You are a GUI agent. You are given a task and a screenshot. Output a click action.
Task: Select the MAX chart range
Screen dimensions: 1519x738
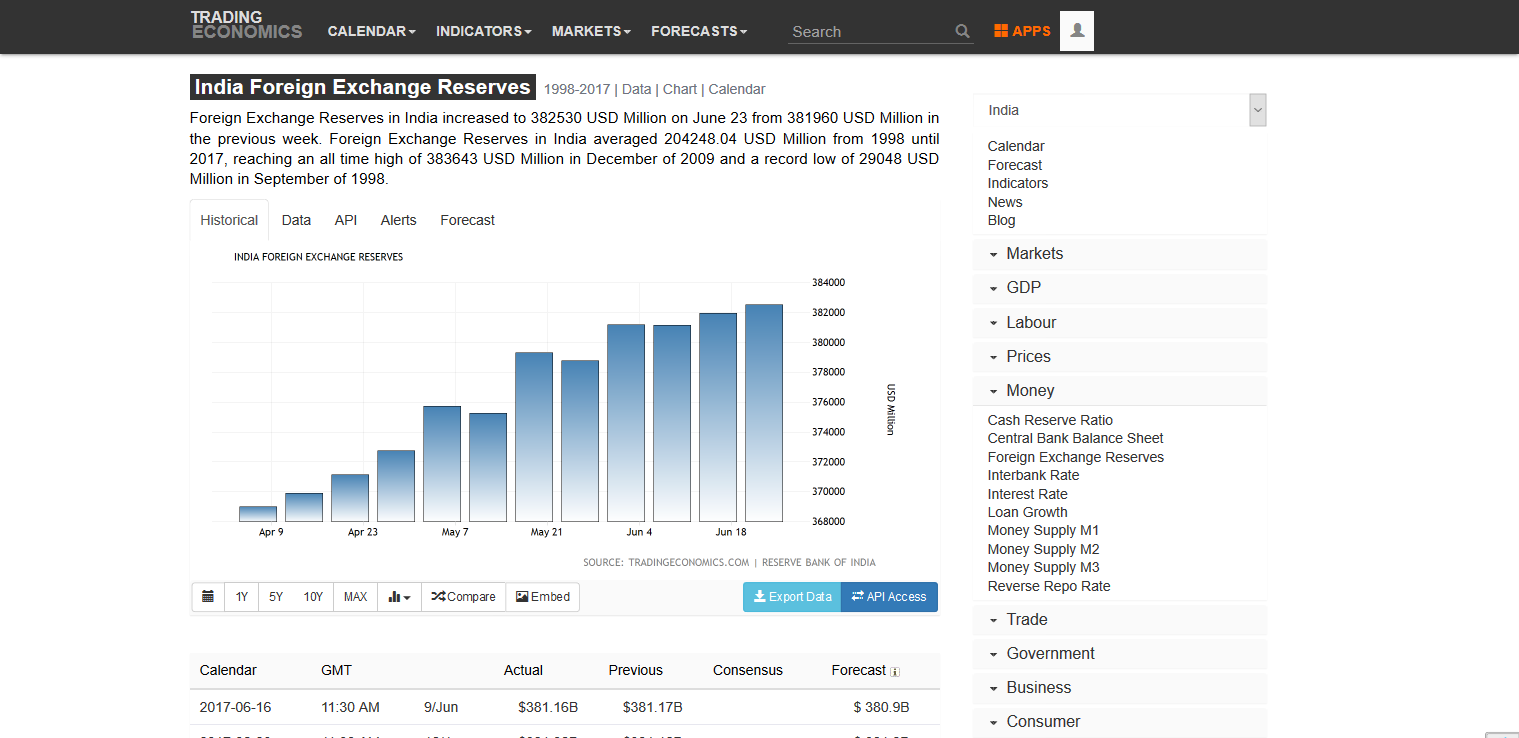click(x=355, y=597)
